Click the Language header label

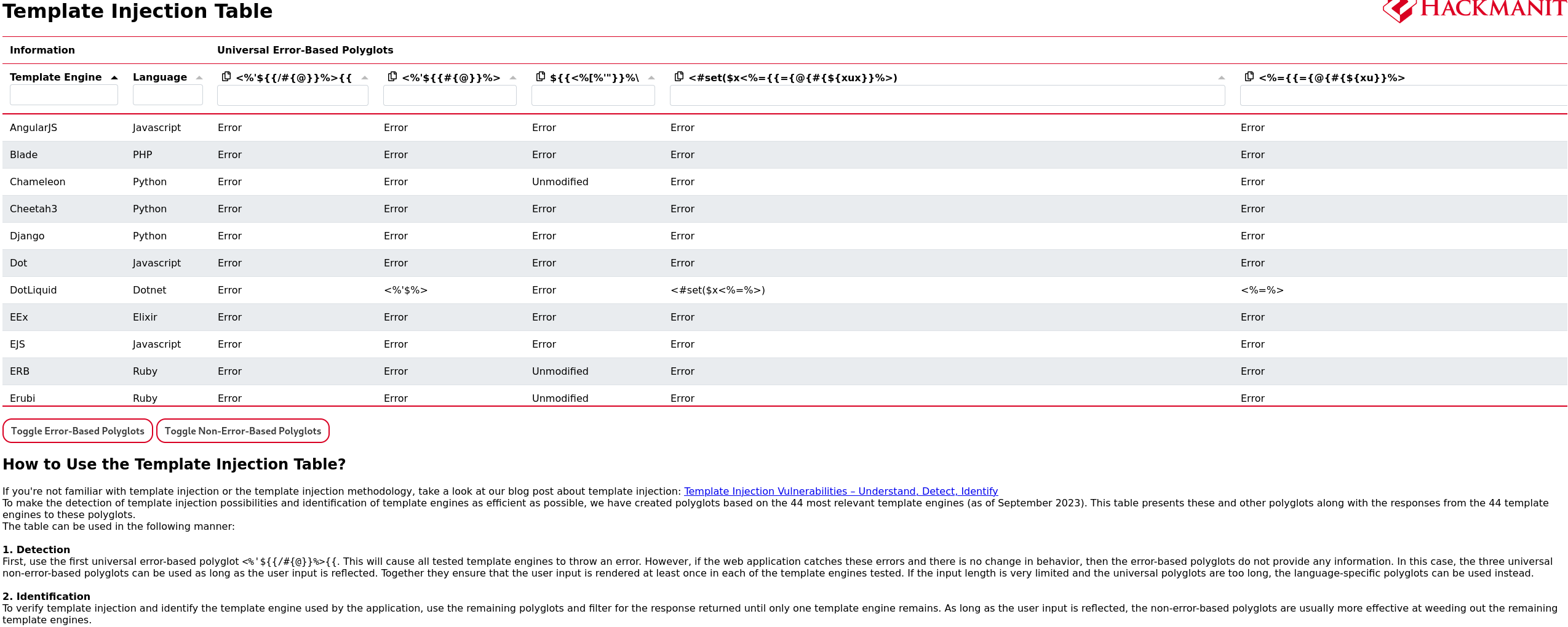click(160, 77)
